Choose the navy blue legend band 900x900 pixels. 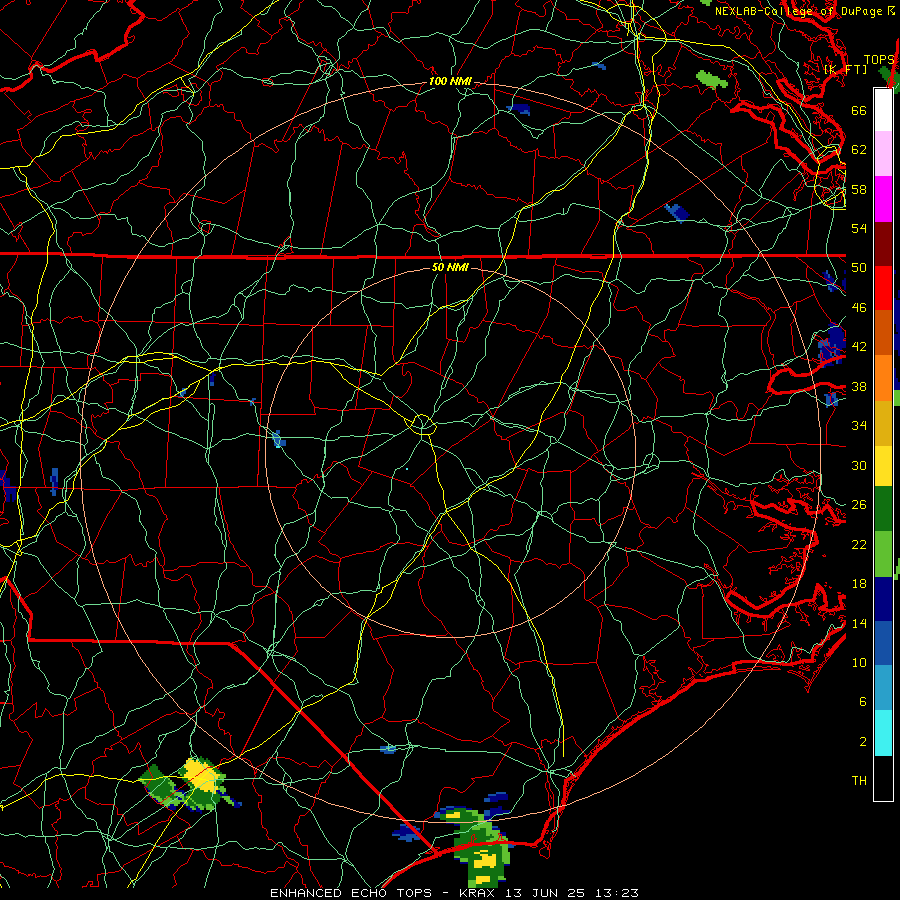[883, 599]
